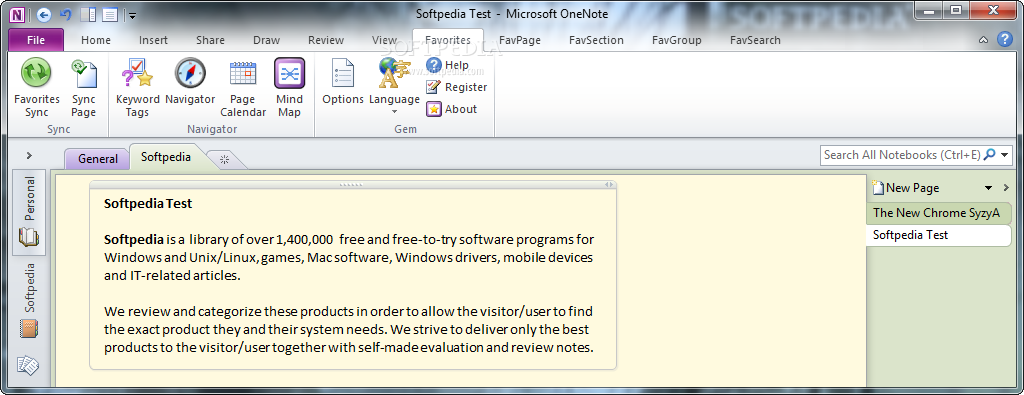Switch to the Draw ribbon tab
This screenshot has height=395, width=1024.
click(x=266, y=40)
